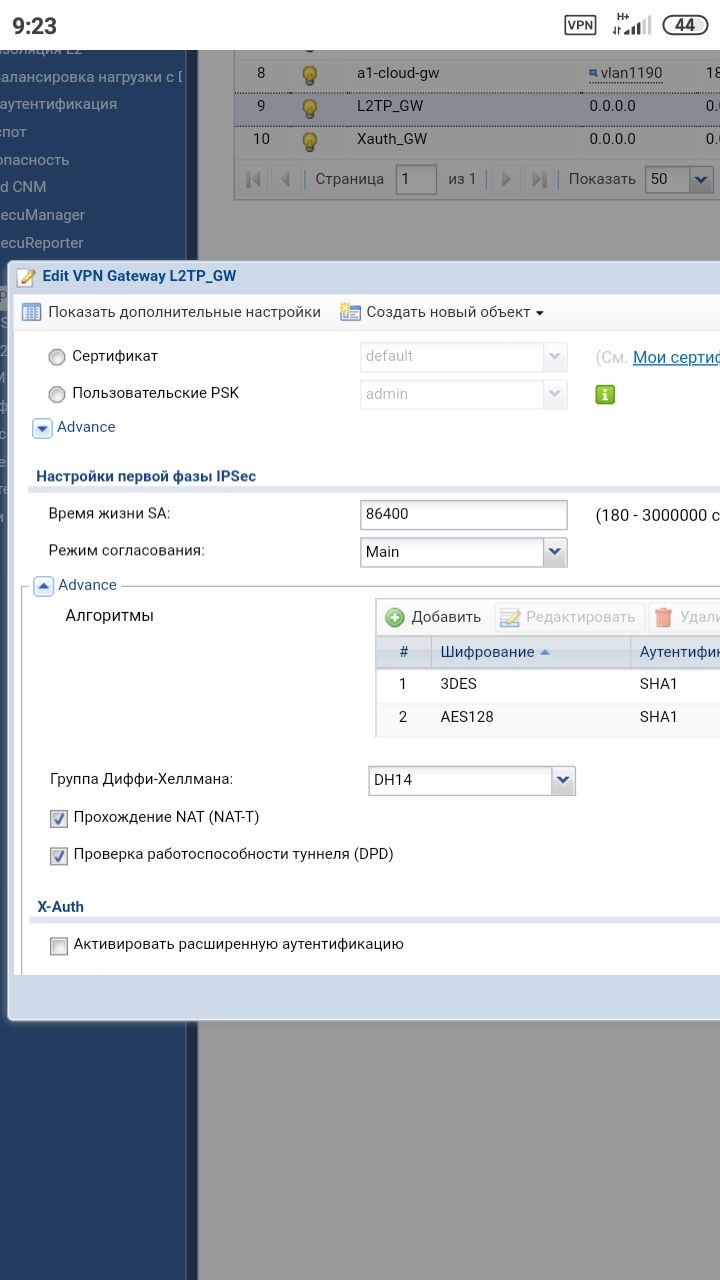The image size is (720, 1280).
Task: Click the Аутентификация column header in algorithms
Action: click(x=676, y=652)
